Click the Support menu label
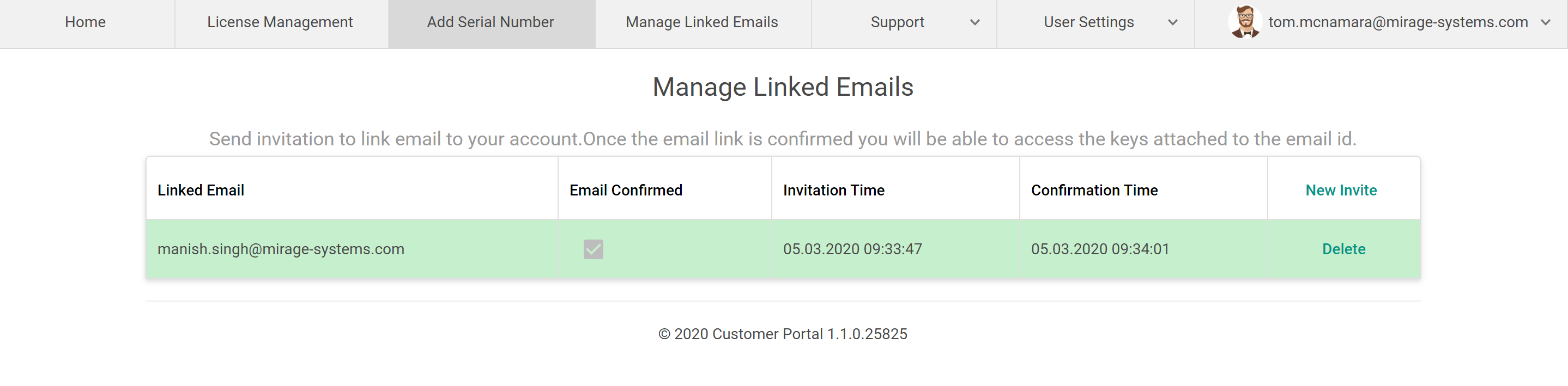1568x386 pixels. click(x=897, y=22)
